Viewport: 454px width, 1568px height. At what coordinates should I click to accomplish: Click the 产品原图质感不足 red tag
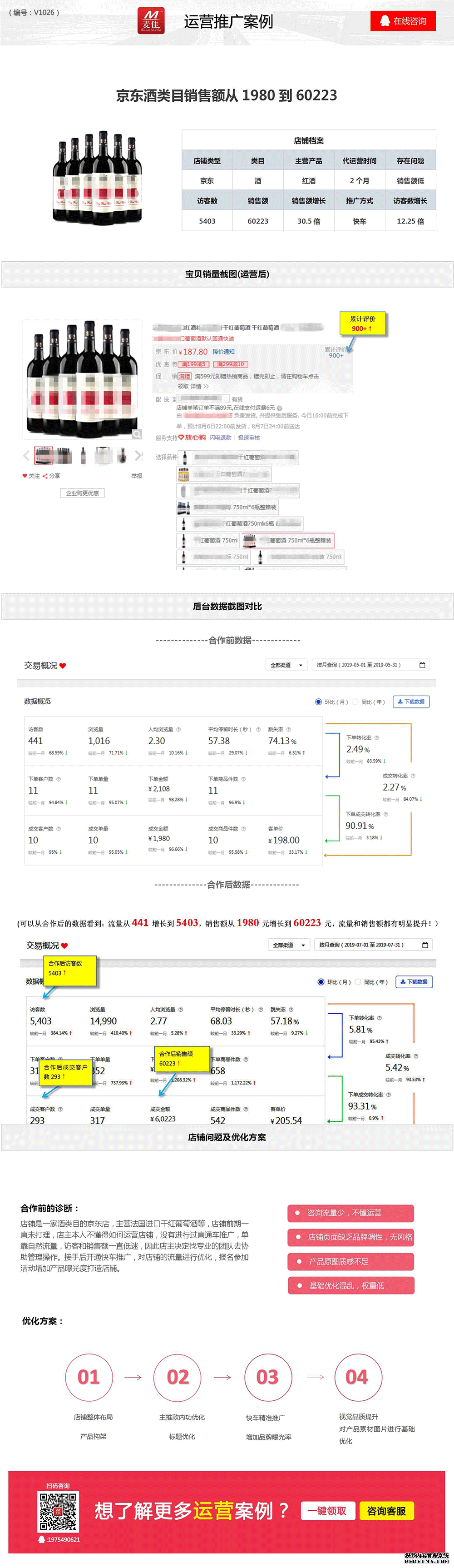coord(350,1261)
